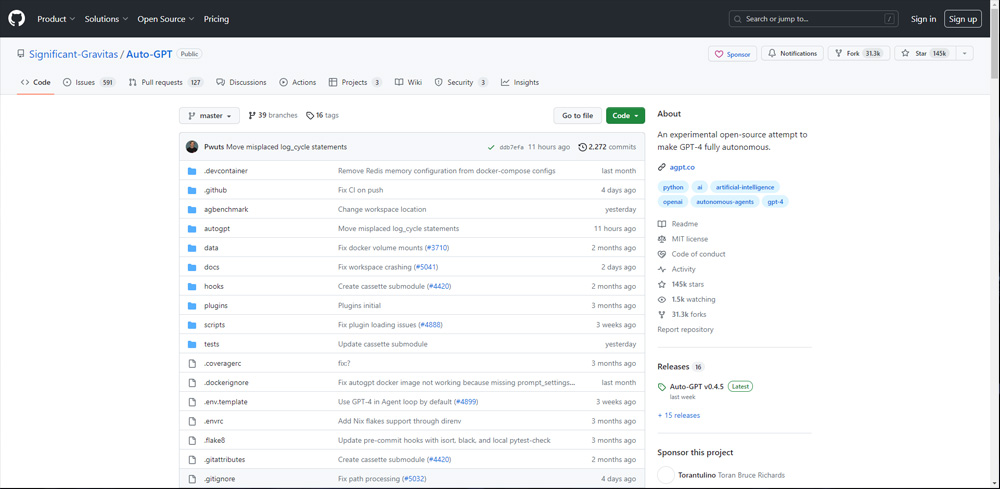
Task: Open the star list dropdown arrow
Action: 964,54
